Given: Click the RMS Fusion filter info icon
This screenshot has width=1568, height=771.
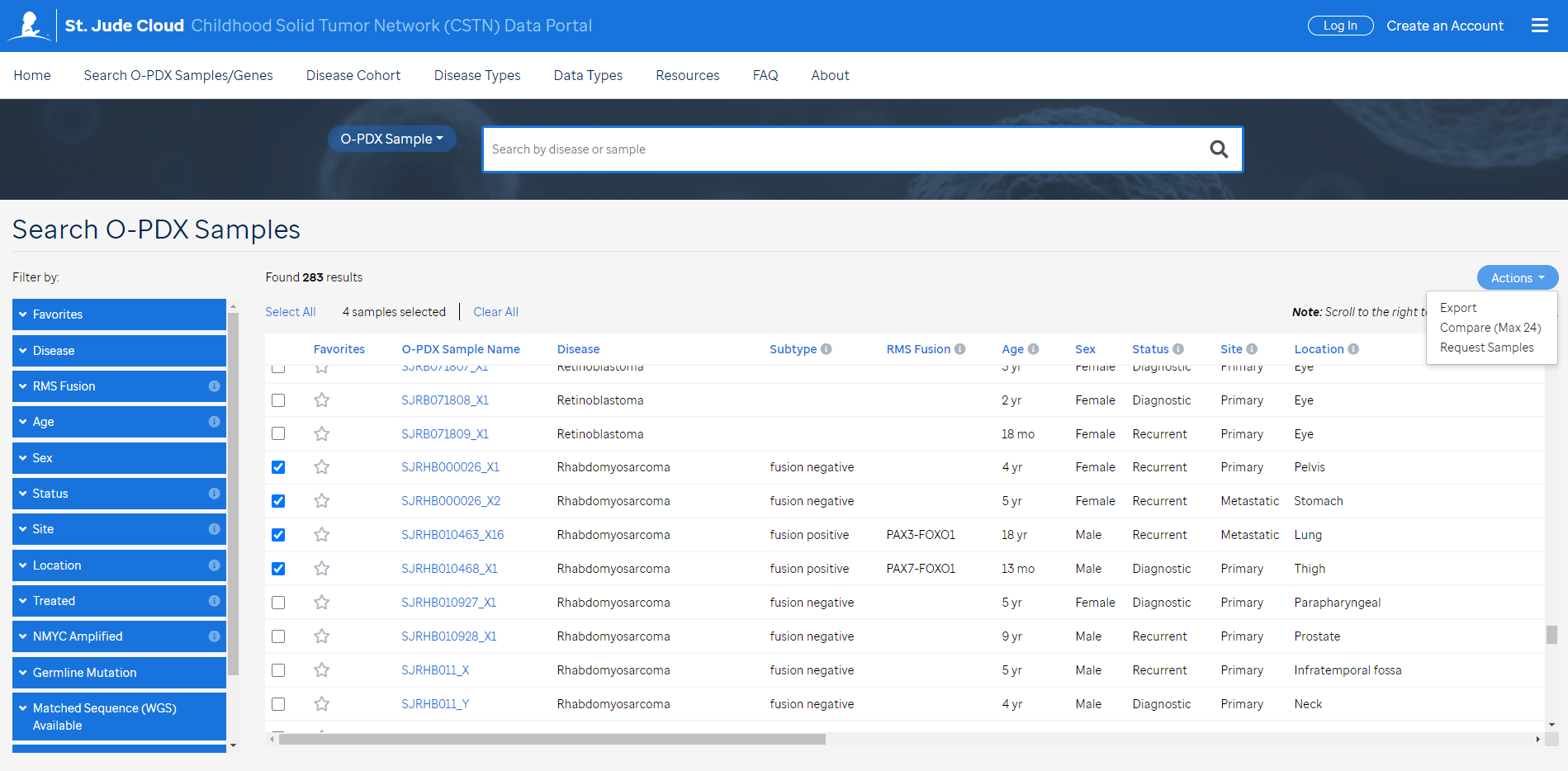Looking at the screenshot, I should coord(215,386).
